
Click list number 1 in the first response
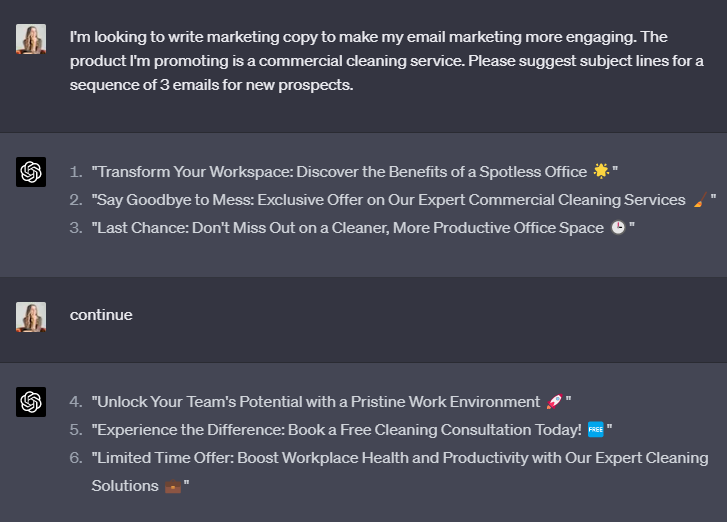click(x=75, y=172)
